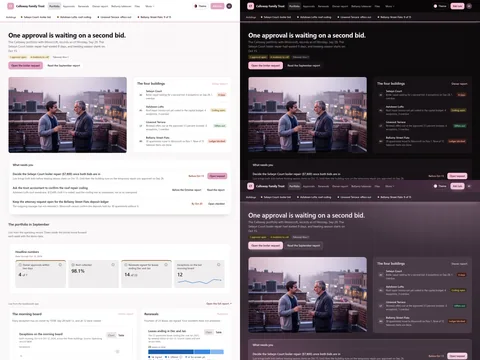This screenshot has height=360, width=480.
Task: Click the 'Ledger blocked' tag in plum view
Action: click(x=457, y=321)
